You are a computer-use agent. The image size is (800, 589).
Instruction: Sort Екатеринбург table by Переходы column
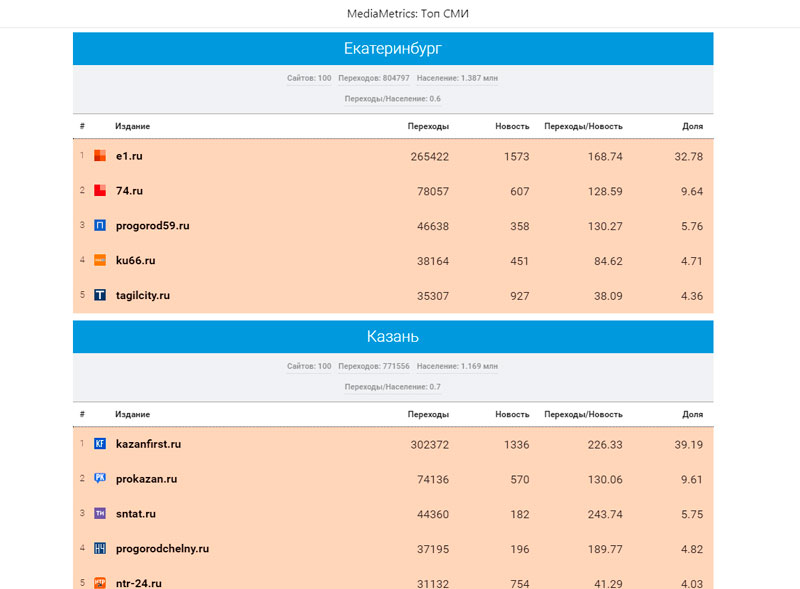coord(428,126)
